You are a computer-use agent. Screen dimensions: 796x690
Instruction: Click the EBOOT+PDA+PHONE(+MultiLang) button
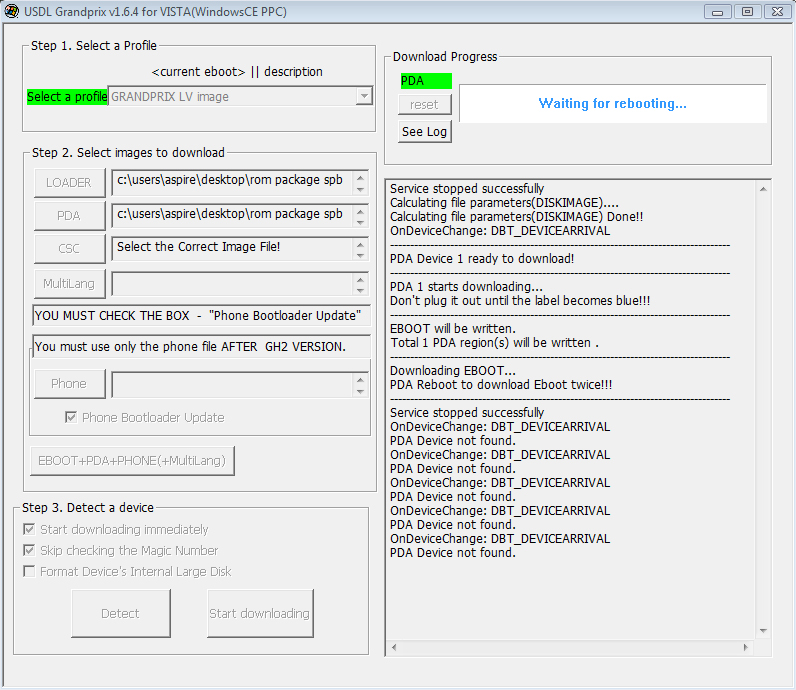[x=132, y=461]
